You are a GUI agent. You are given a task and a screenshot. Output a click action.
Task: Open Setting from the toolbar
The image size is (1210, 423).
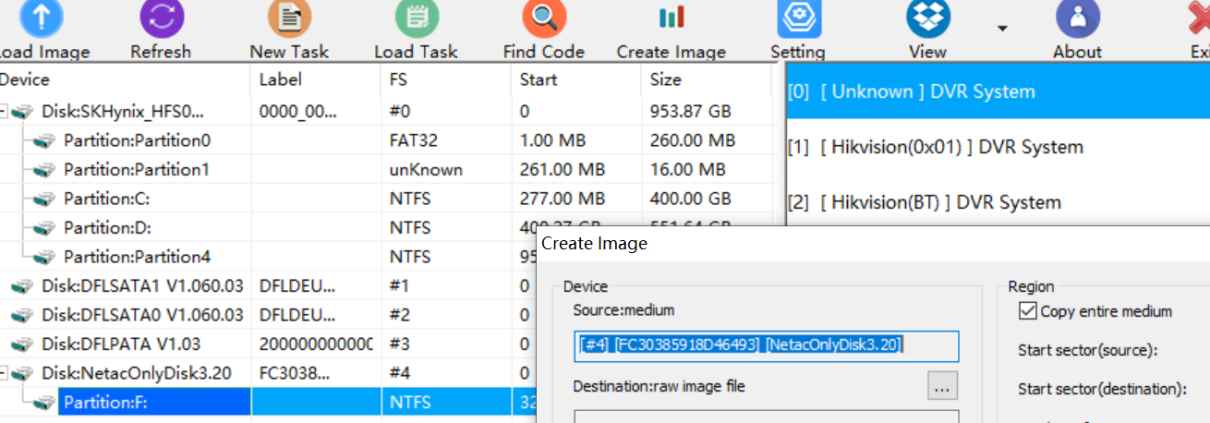[x=798, y=18]
